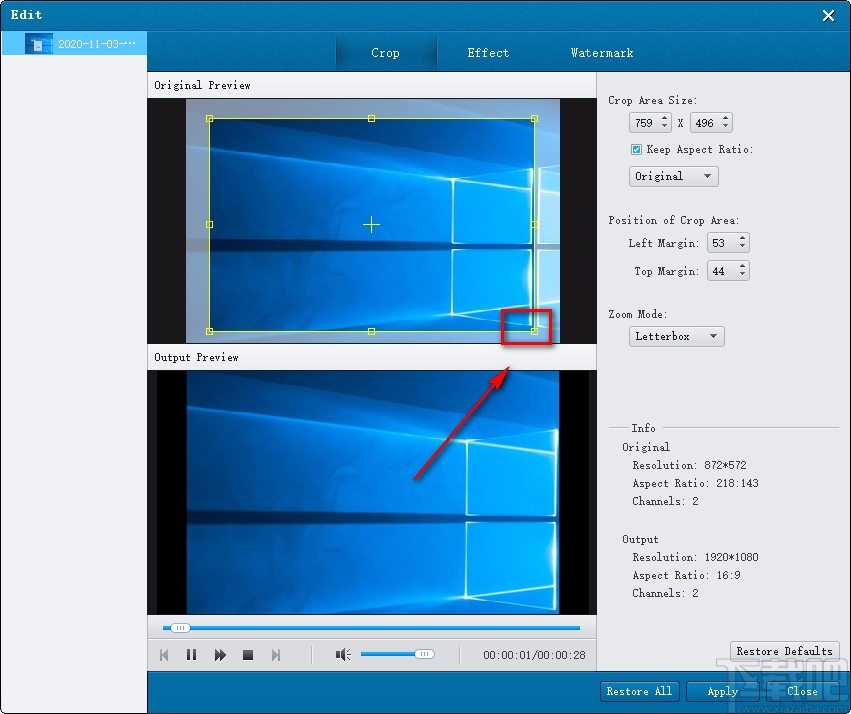Grab the top-middle crop handle
The height and width of the screenshot is (714, 851).
[371, 118]
